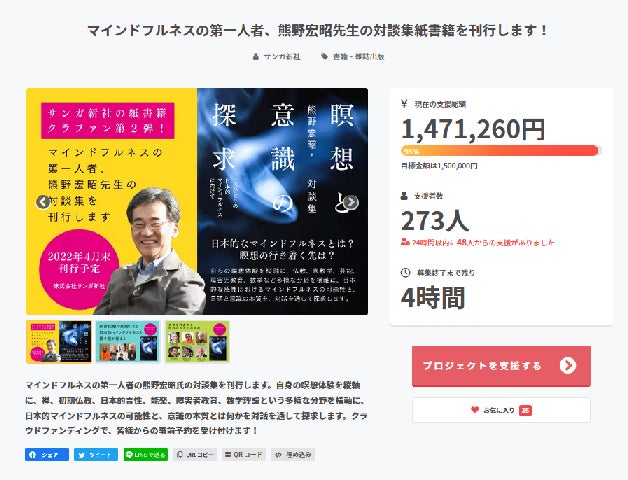Click the funding progress bar
This screenshot has width=628, height=480.
click(x=501, y=151)
